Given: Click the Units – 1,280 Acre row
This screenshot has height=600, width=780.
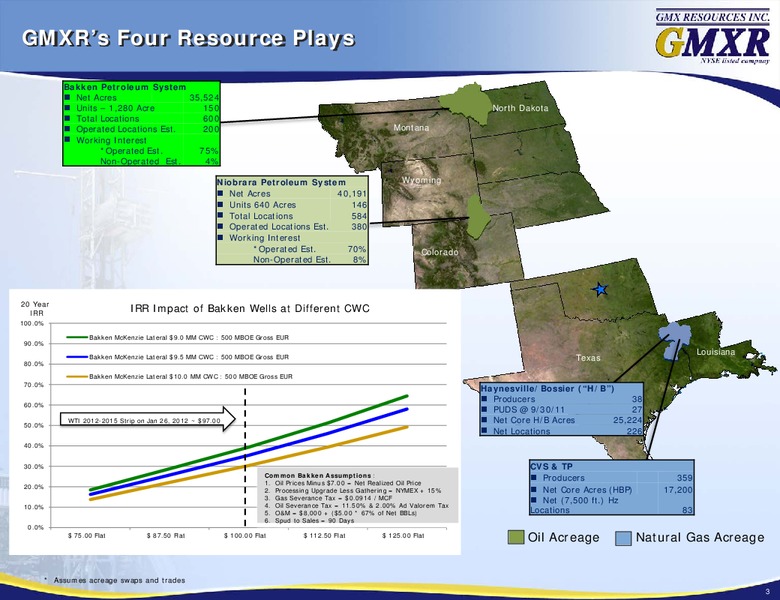Looking at the screenshot, I should (x=142, y=108).
